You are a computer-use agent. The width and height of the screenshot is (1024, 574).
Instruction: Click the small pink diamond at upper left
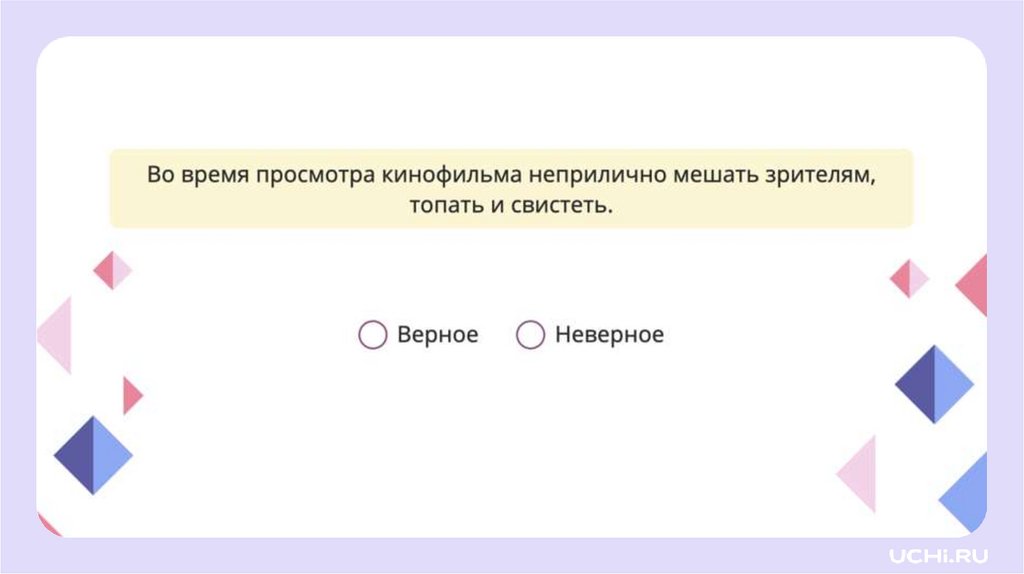(112, 270)
